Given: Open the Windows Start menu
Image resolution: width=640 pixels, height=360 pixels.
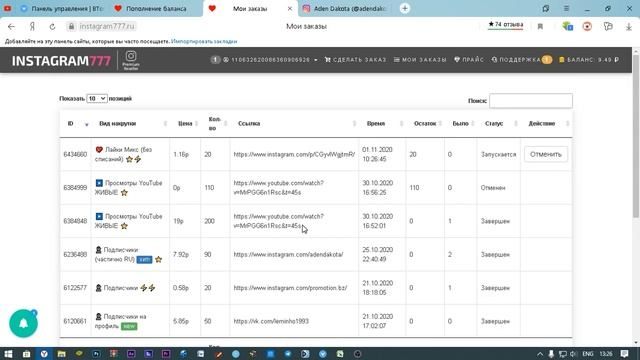Looking at the screenshot, I should [x=8, y=354].
